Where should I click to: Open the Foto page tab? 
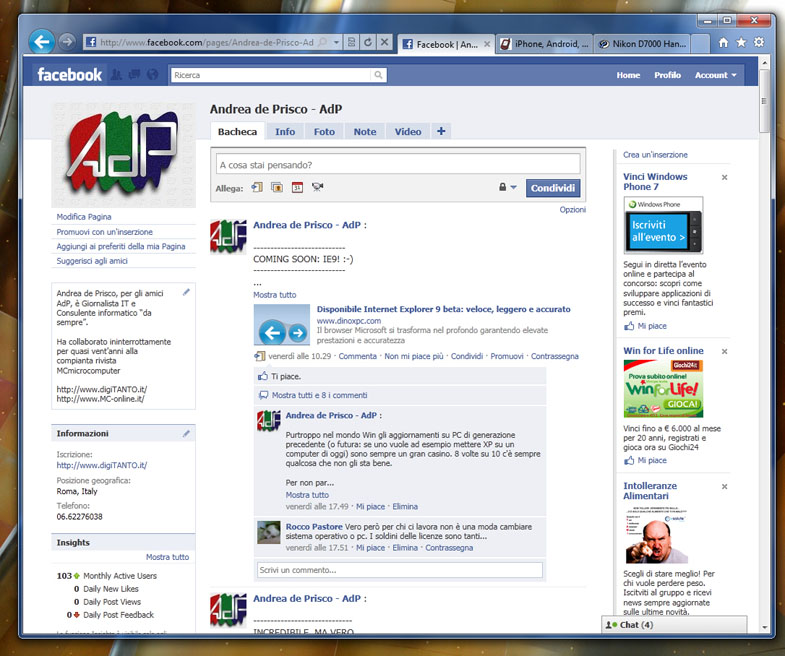pyautogui.click(x=324, y=132)
